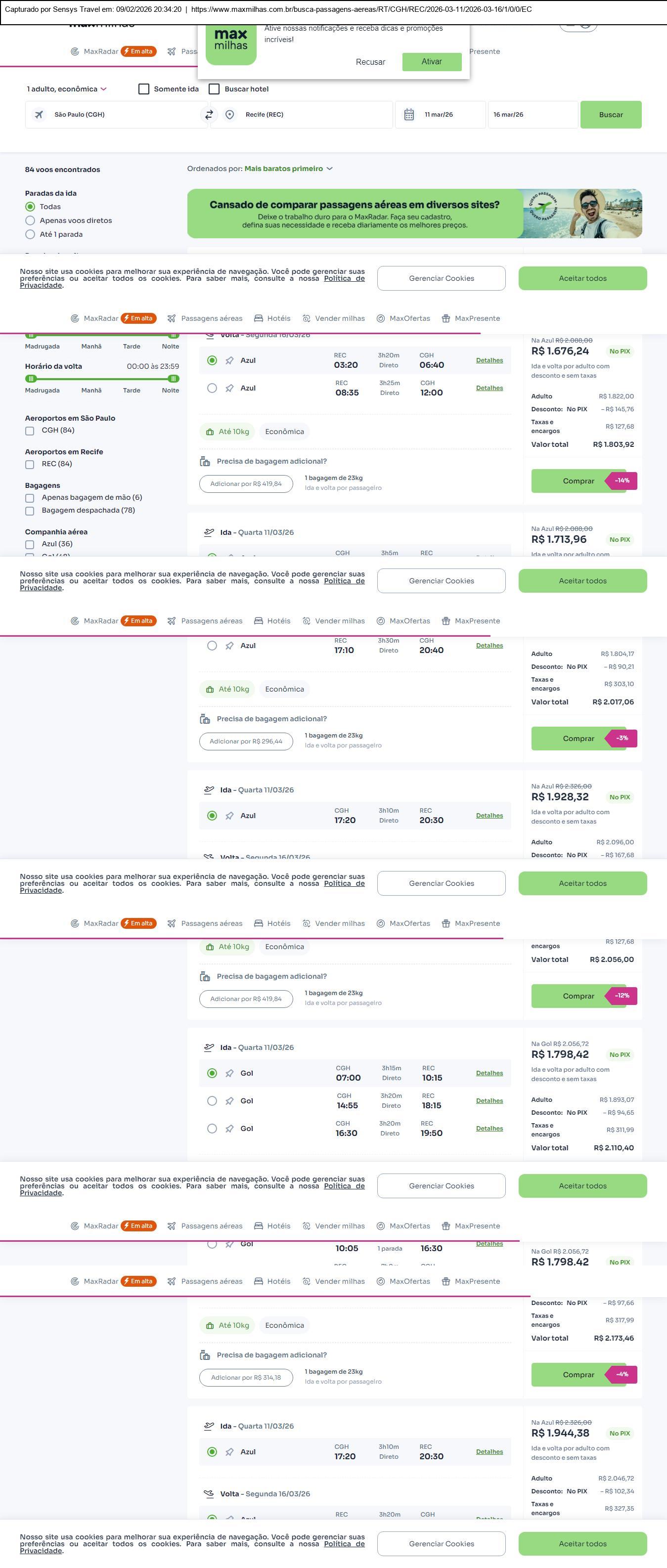This screenshot has width=667, height=1568.
Task: Open the 16 mar/26 return date picker
Action: 532,114
